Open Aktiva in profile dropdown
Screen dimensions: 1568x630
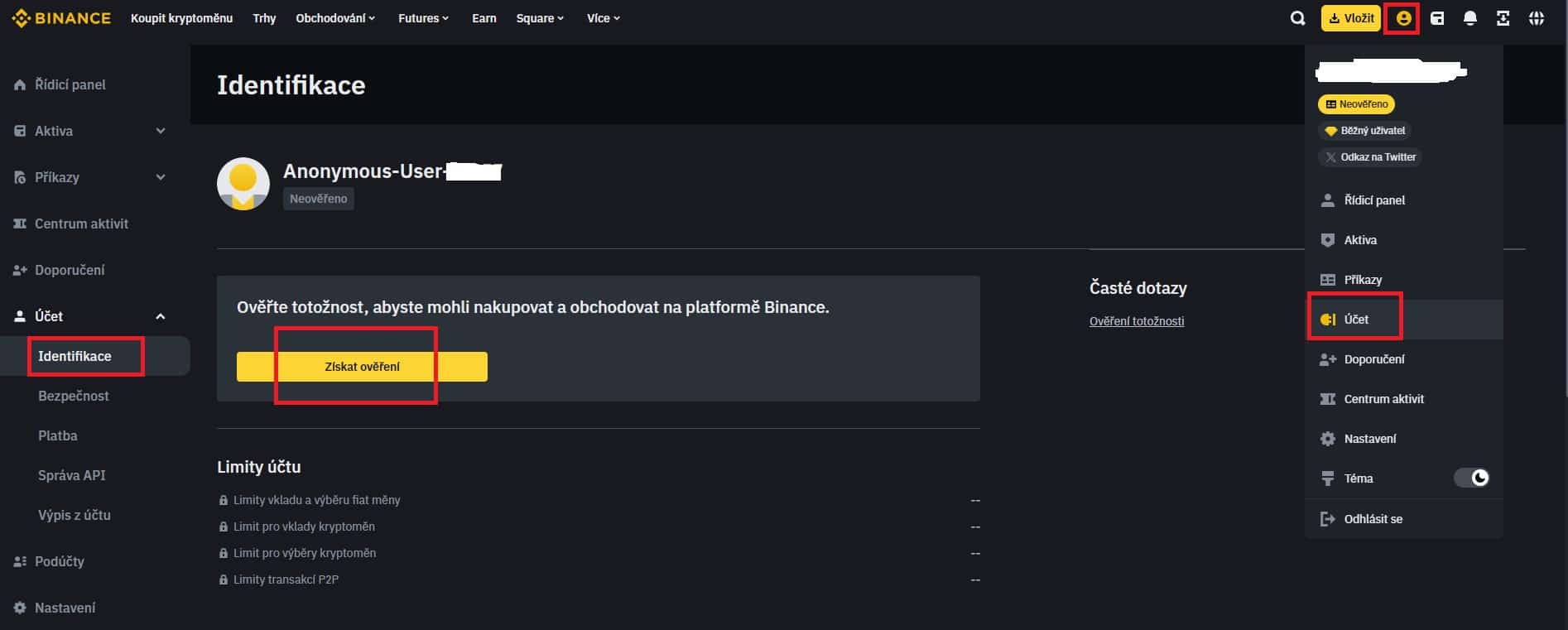[1404, 240]
